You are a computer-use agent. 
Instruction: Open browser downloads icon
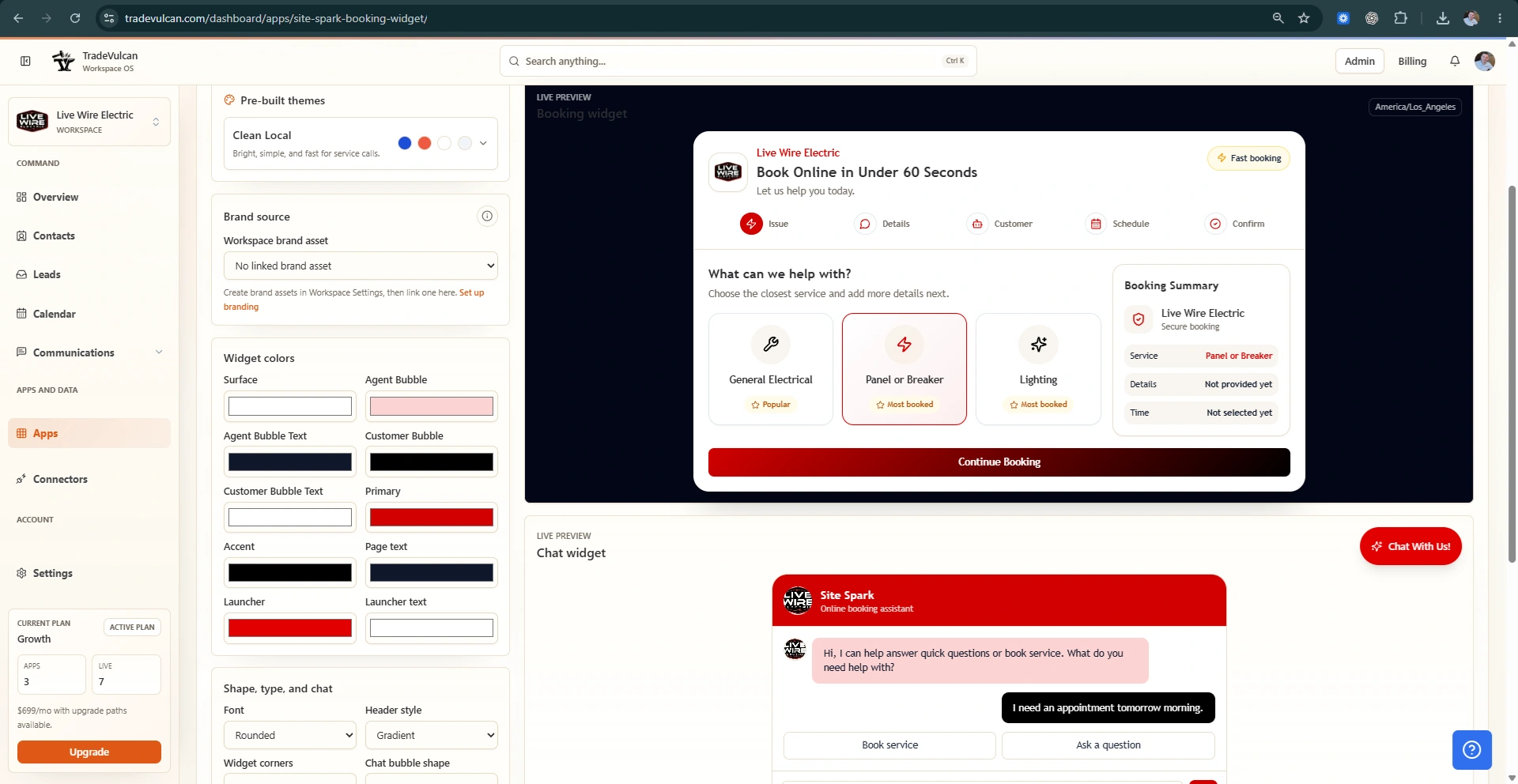click(1443, 18)
